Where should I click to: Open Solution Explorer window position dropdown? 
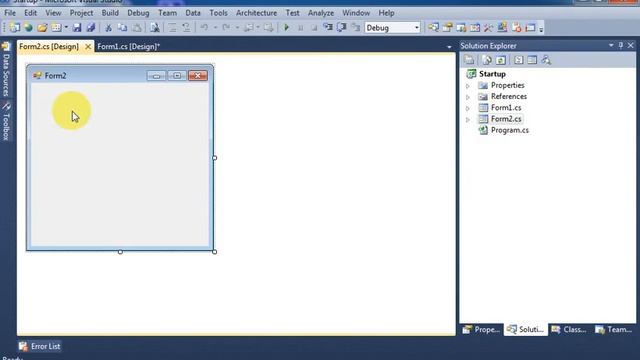[x=611, y=45]
